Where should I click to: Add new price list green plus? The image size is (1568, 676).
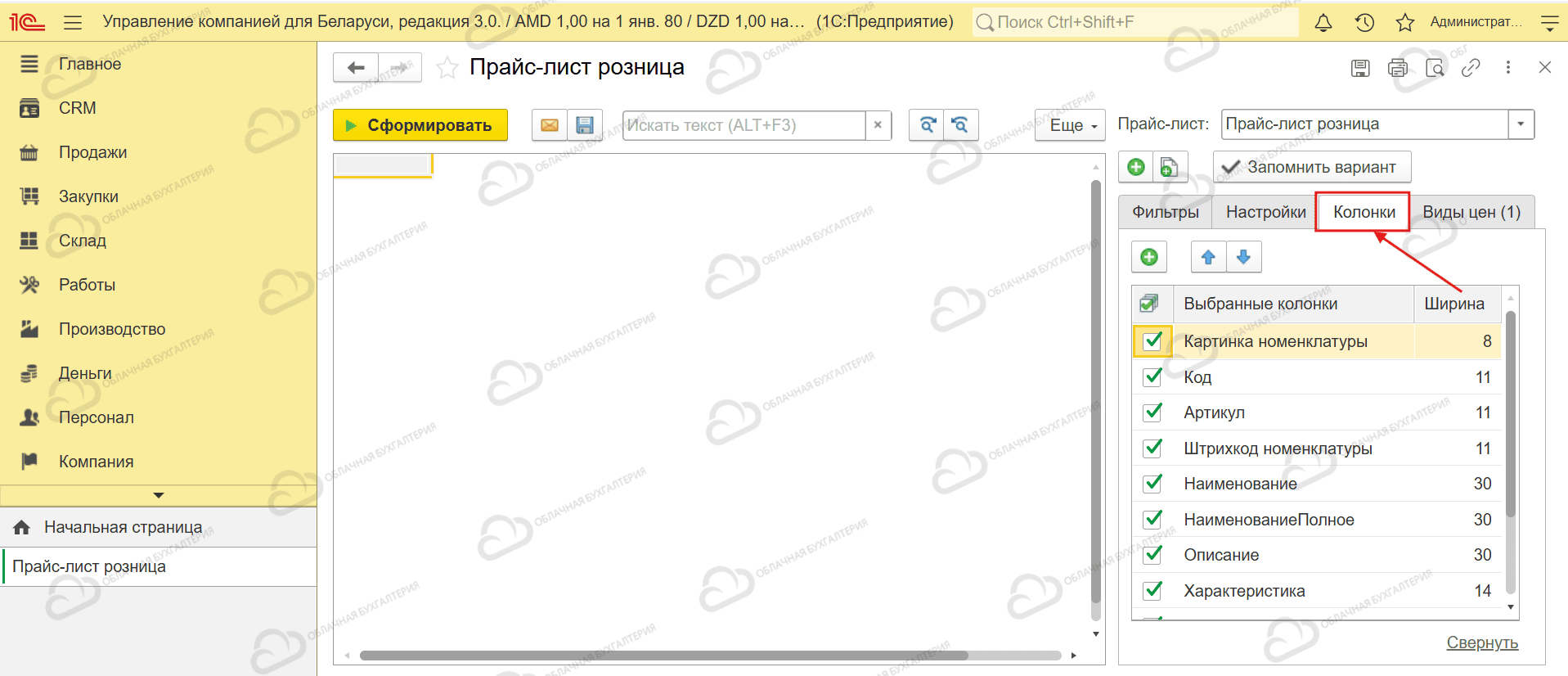click(x=1136, y=167)
